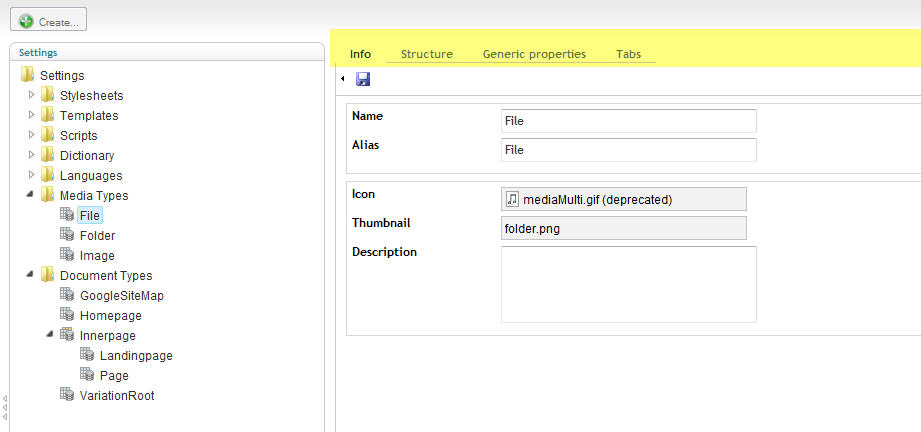Image resolution: width=921 pixels, height=432 pixels.
Task: Click into the Description text area
Action: [628, 284]
